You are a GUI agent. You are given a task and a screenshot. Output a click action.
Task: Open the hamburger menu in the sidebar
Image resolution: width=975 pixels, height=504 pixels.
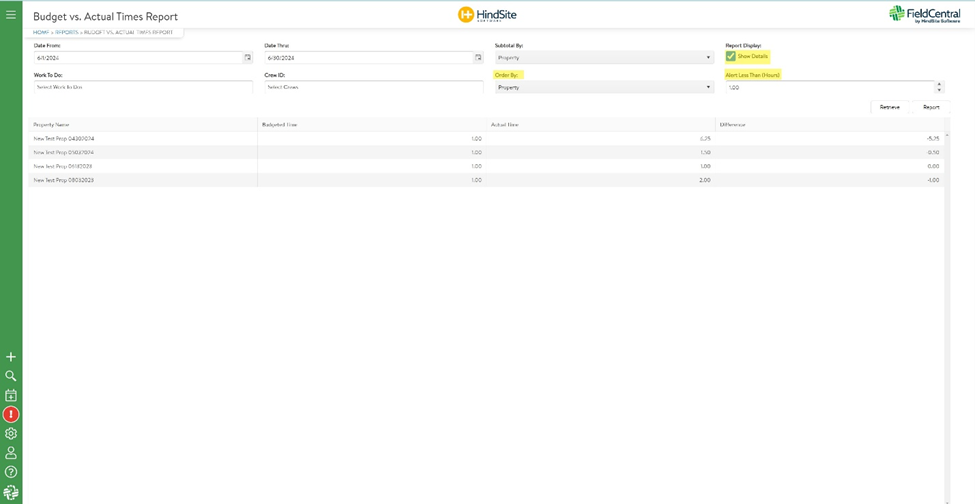click(x=11, y=15)
